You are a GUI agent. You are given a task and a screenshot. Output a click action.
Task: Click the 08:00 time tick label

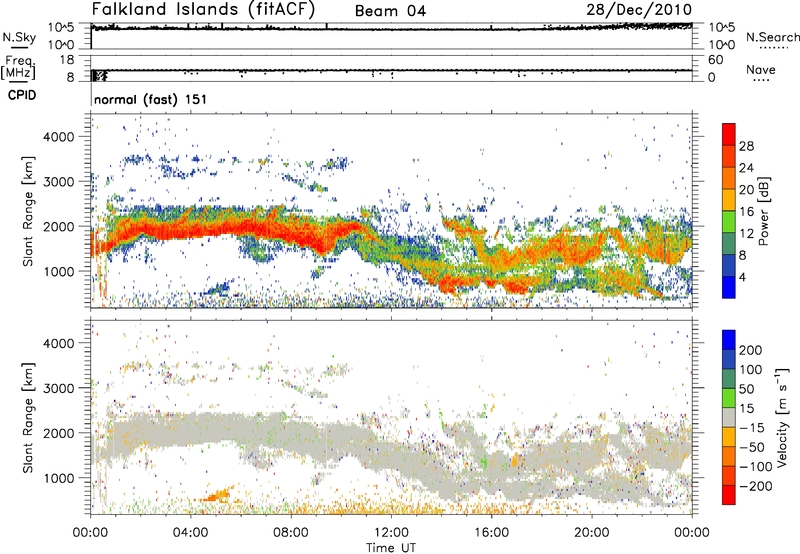[291, 533]
